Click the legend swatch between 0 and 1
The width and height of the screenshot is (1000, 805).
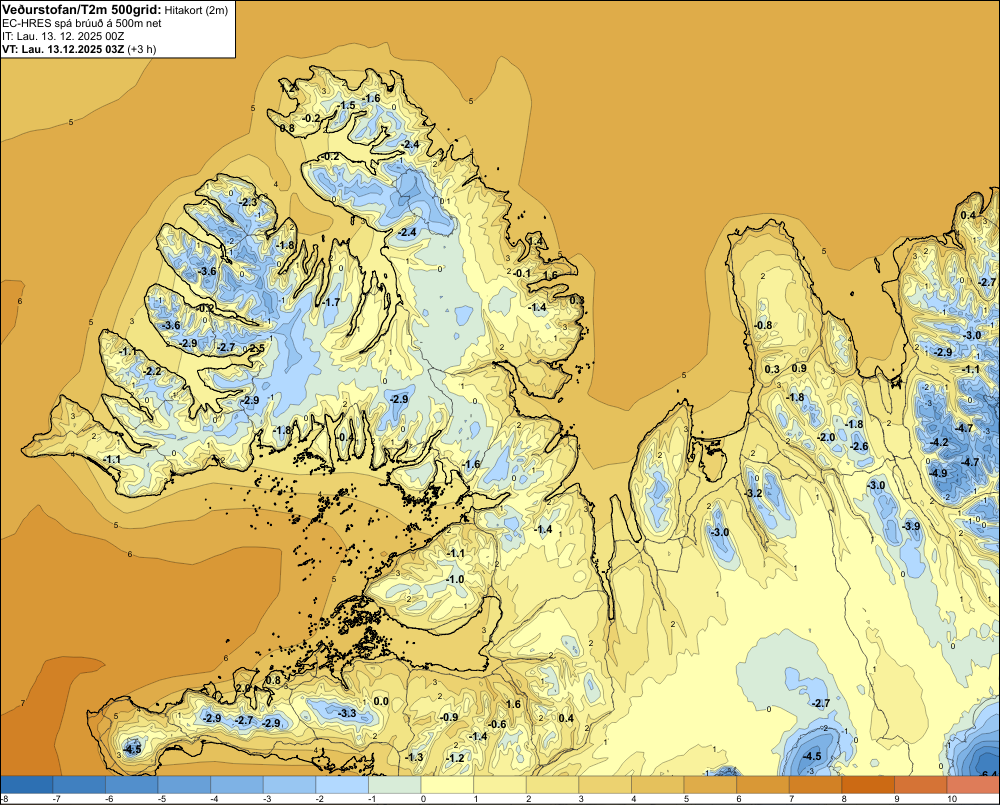pos(447,785)
